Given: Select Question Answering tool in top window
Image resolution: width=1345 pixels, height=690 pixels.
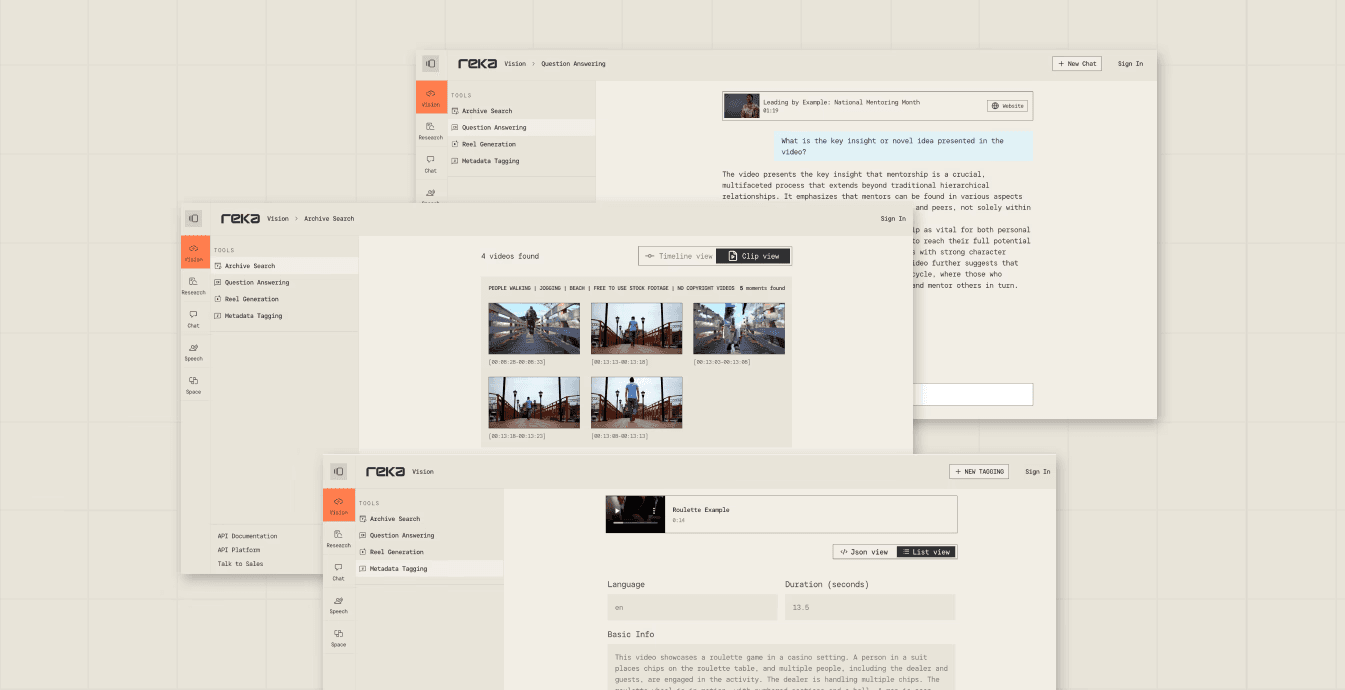Looking at the screenshot, I should point(521,128).
